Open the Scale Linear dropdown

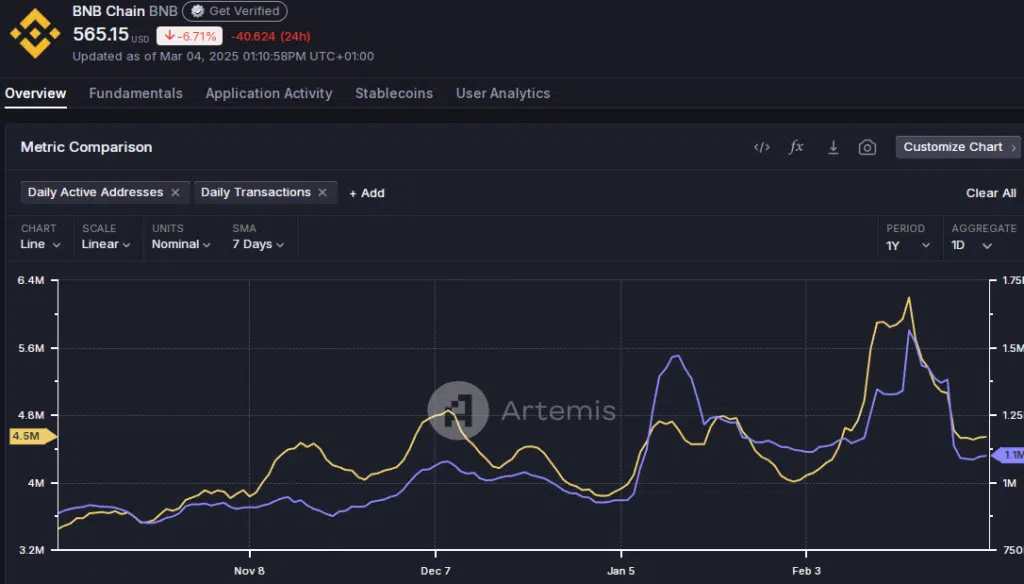106,244
